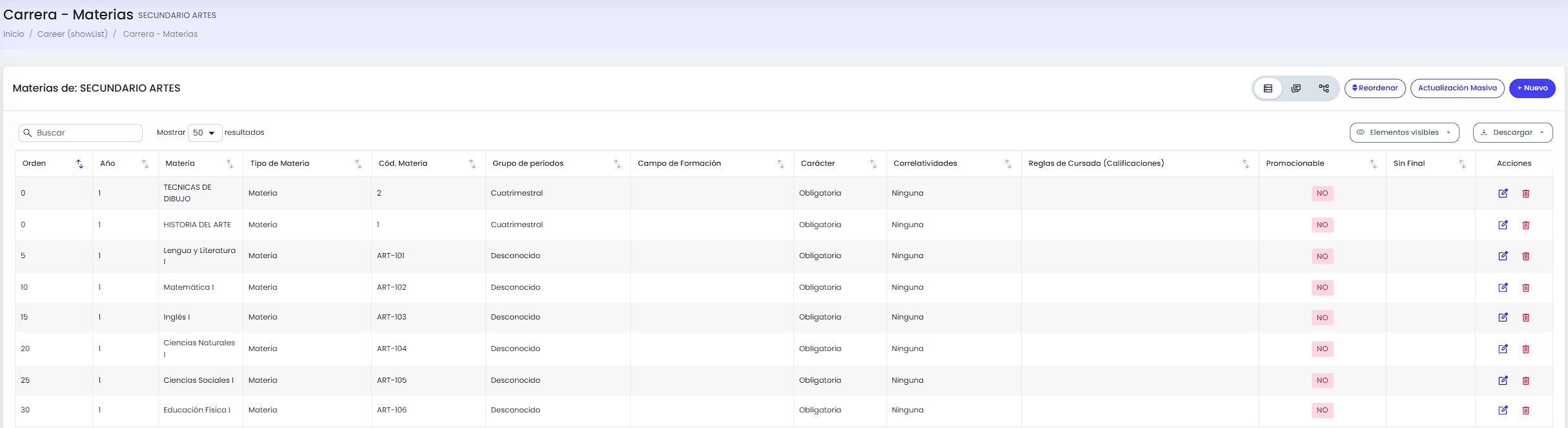The width and height of the screenshot is (1568, 428).
Task: Switch to the tree hierarchy view icon
Action: pos(1324,88)
